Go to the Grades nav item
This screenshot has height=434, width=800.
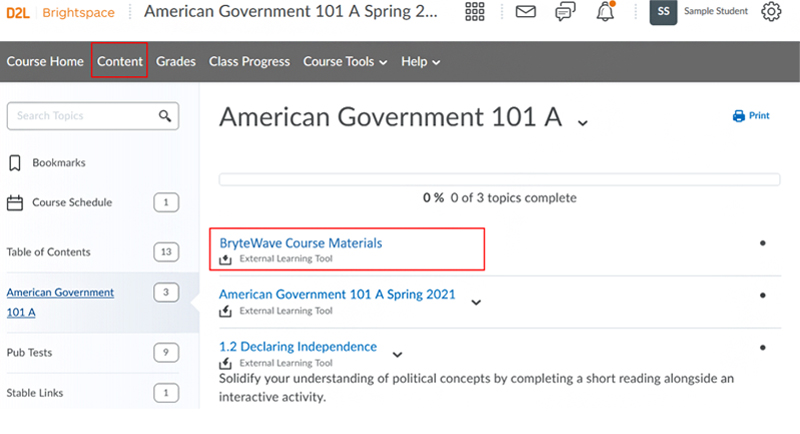pyautogui.click(x=176, y=62)
